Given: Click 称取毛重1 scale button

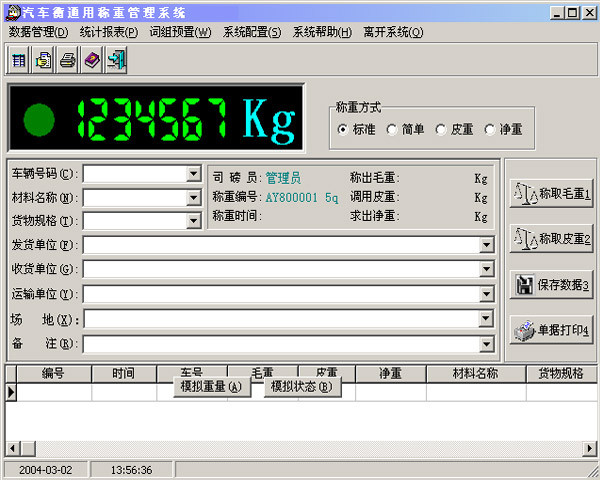Looking at the screenshot, I should click(x=551, y=193).
